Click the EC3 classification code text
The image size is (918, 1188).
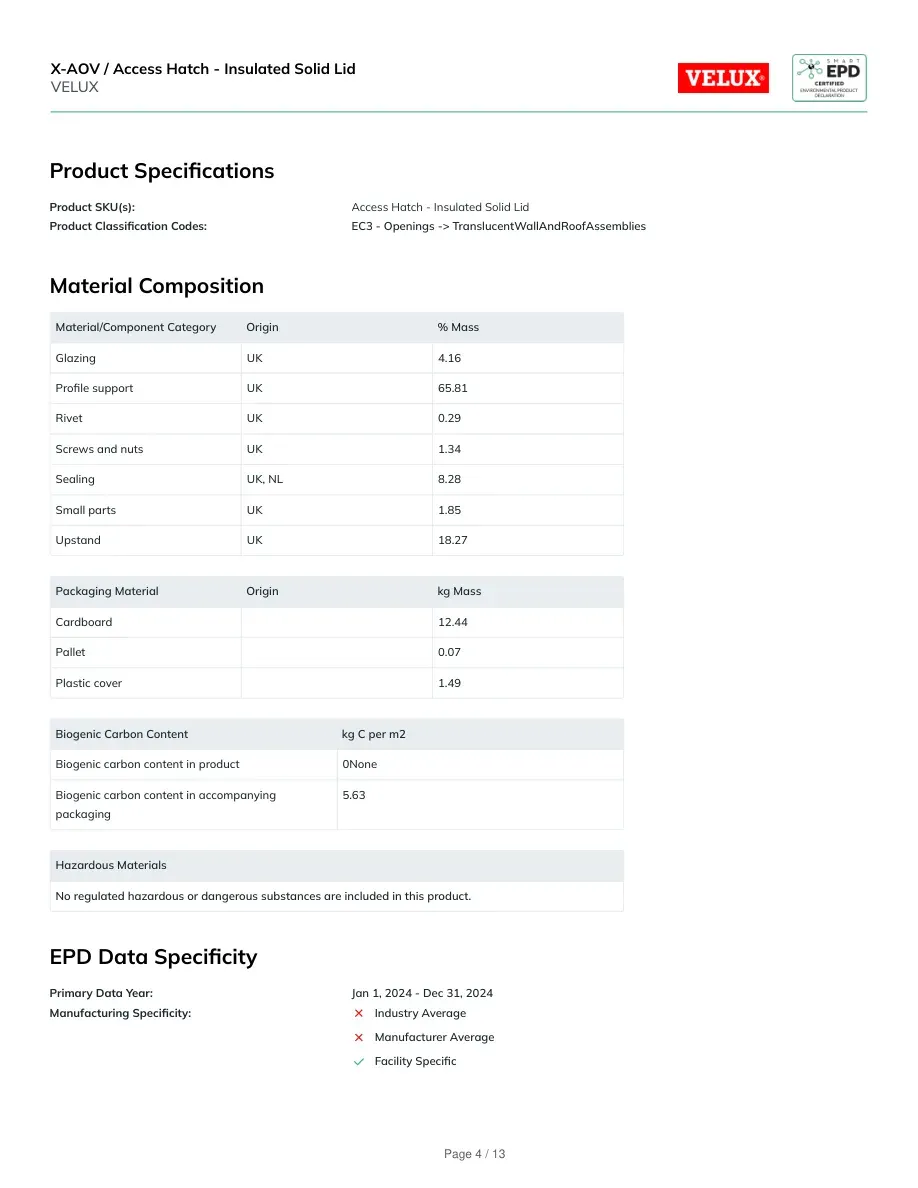coord(498,227)
